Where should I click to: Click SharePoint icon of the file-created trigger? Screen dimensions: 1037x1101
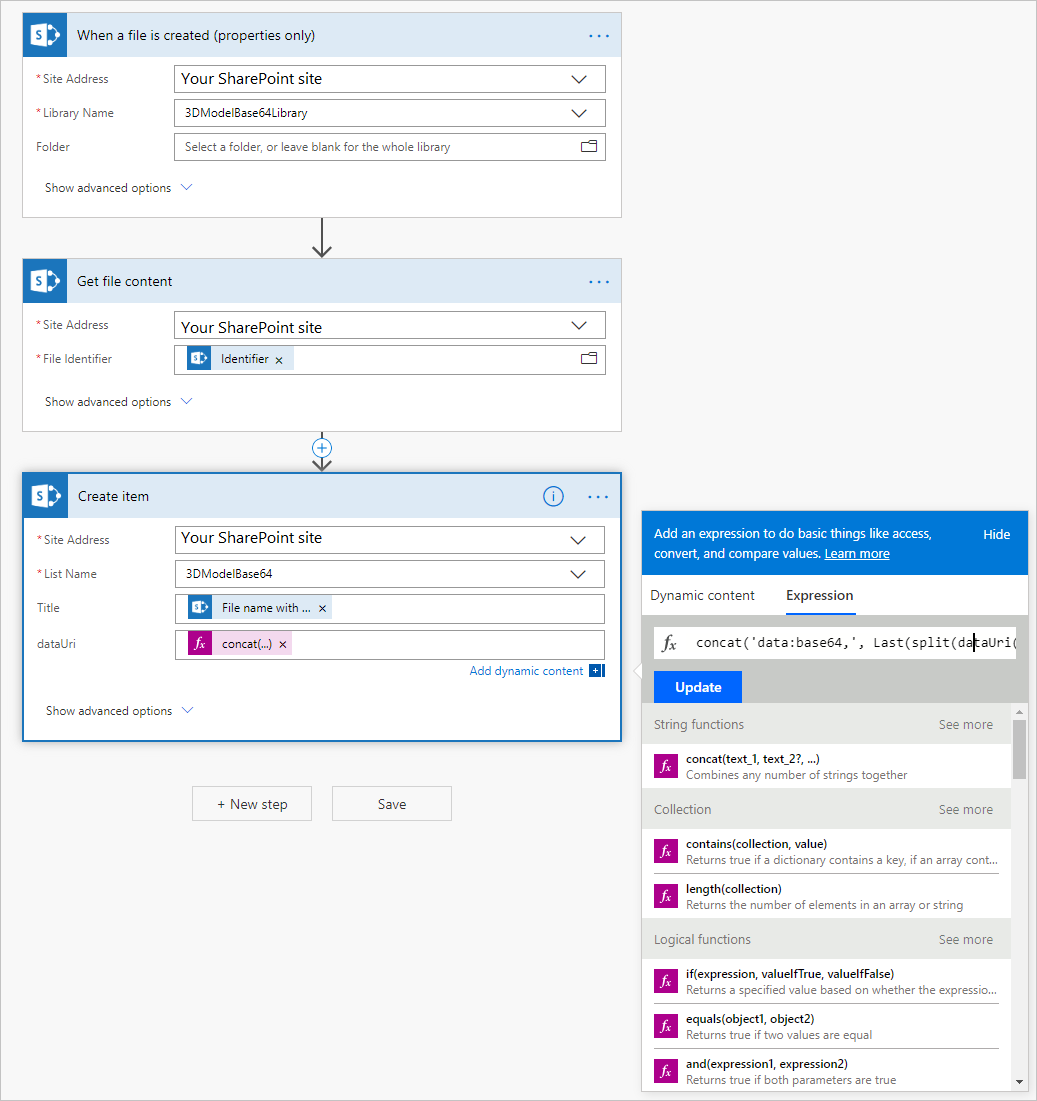(45, 35)
